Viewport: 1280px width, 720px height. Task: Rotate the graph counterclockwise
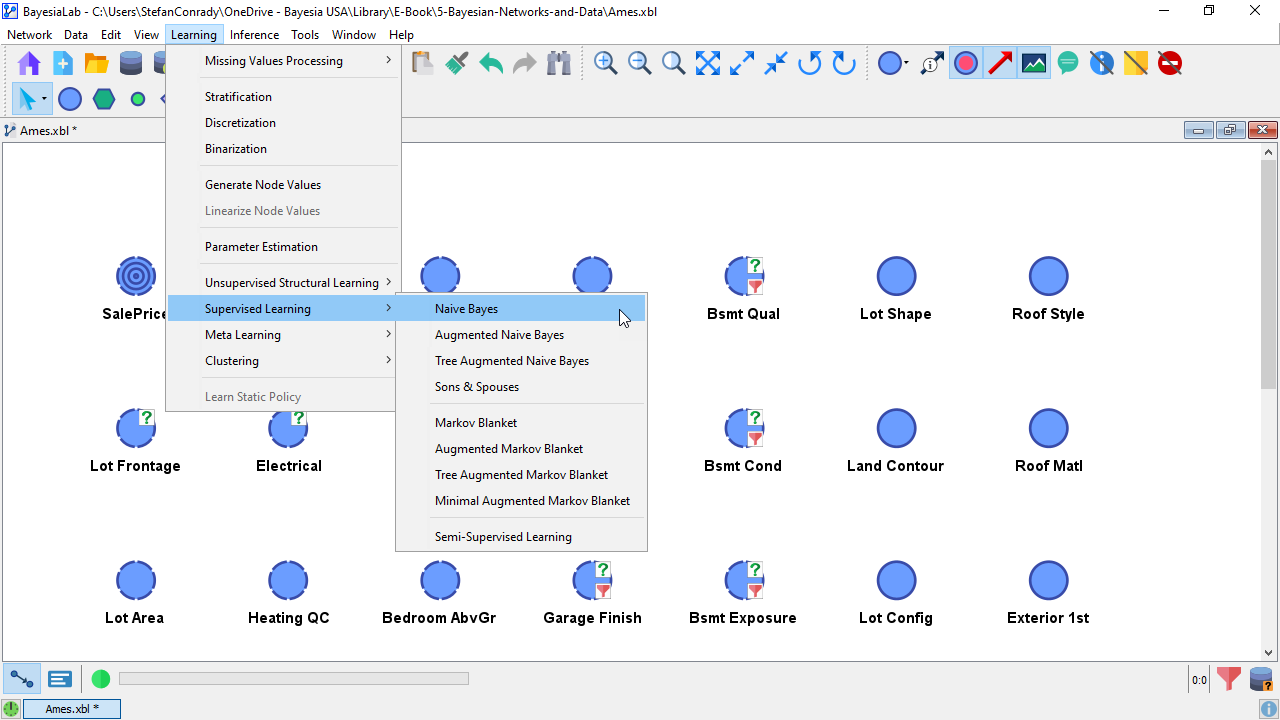[810, 64]
